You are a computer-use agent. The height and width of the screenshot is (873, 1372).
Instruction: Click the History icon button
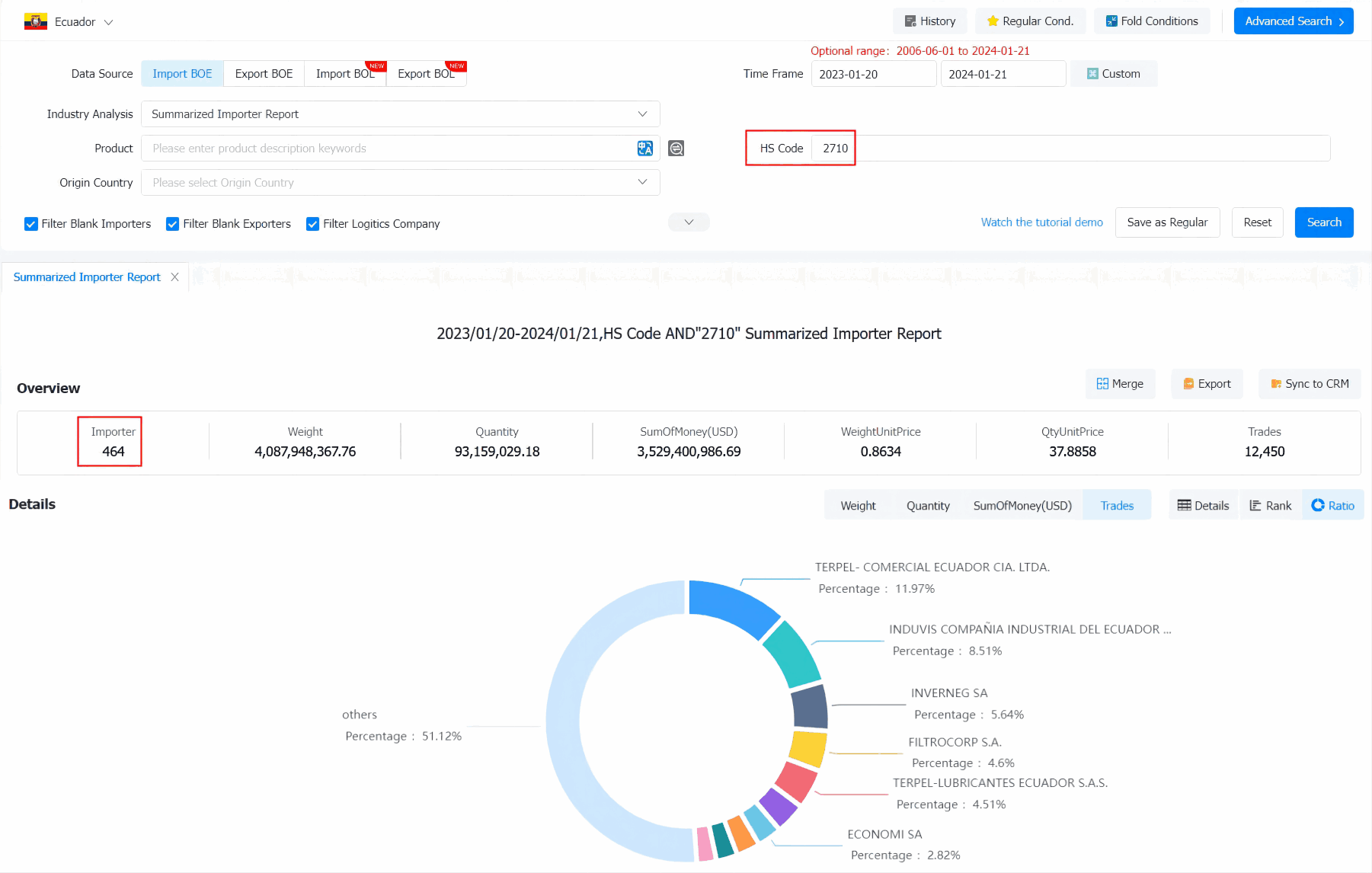tap(910, 21)
